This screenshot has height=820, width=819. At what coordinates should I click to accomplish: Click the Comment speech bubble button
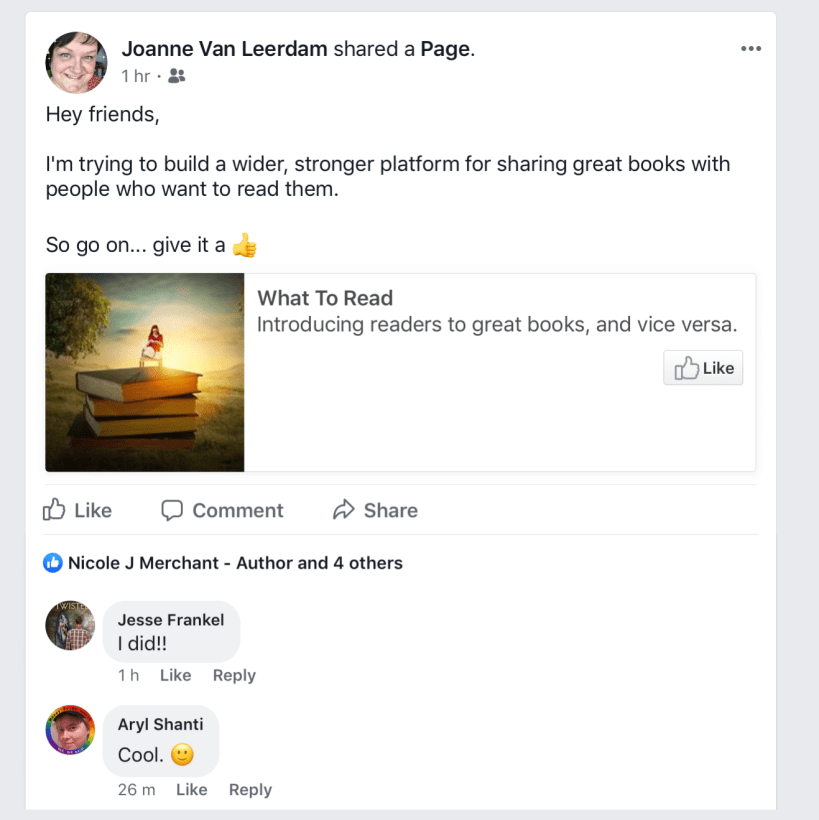pos(222,510)
